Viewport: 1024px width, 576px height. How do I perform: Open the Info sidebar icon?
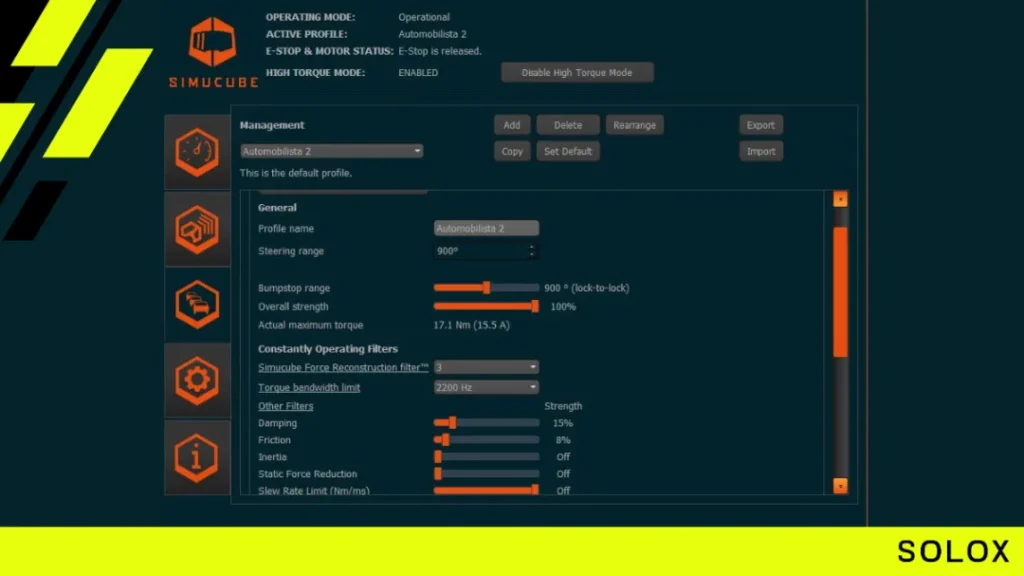[x=197, y=457]
